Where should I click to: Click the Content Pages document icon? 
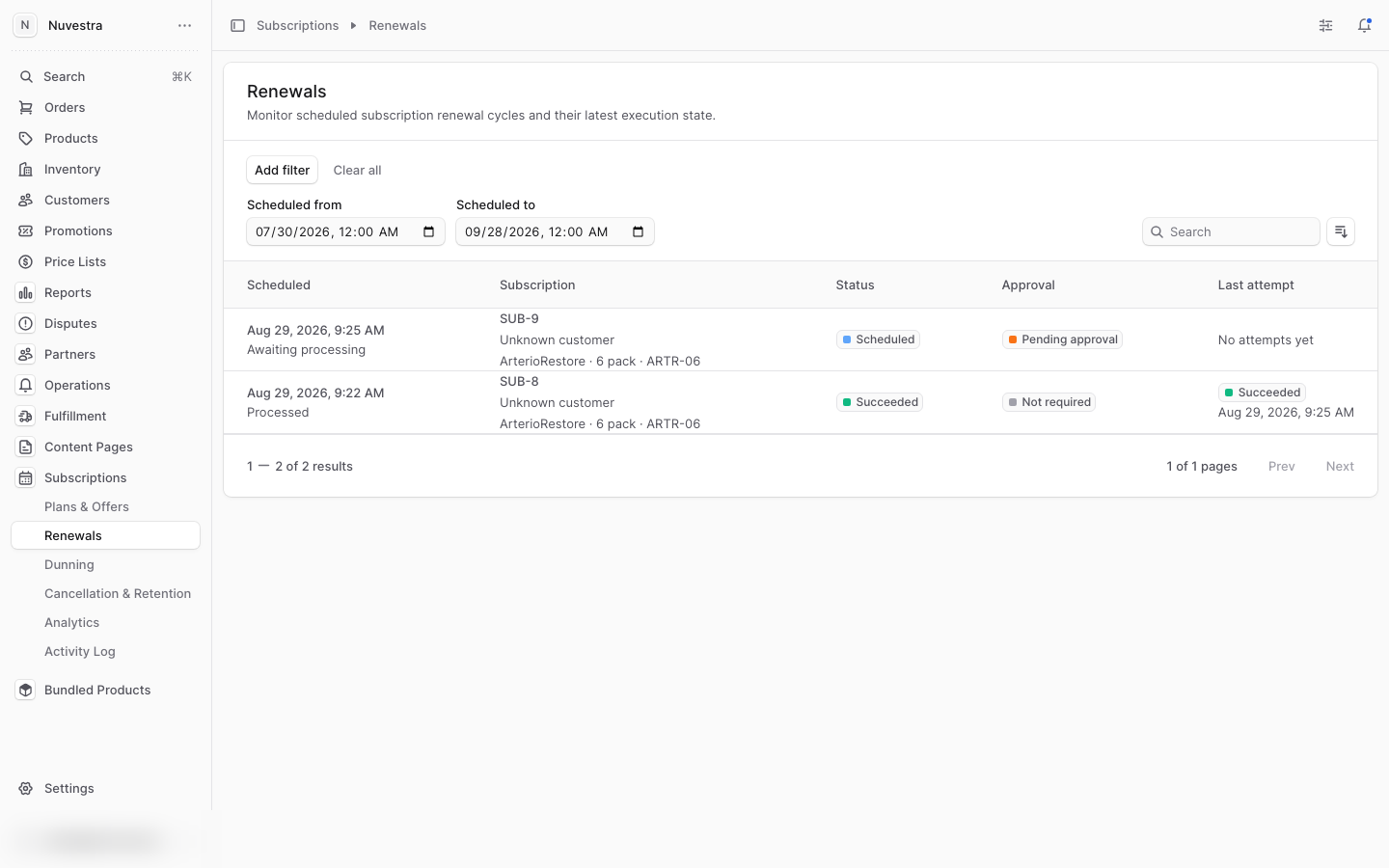(26, 447)
